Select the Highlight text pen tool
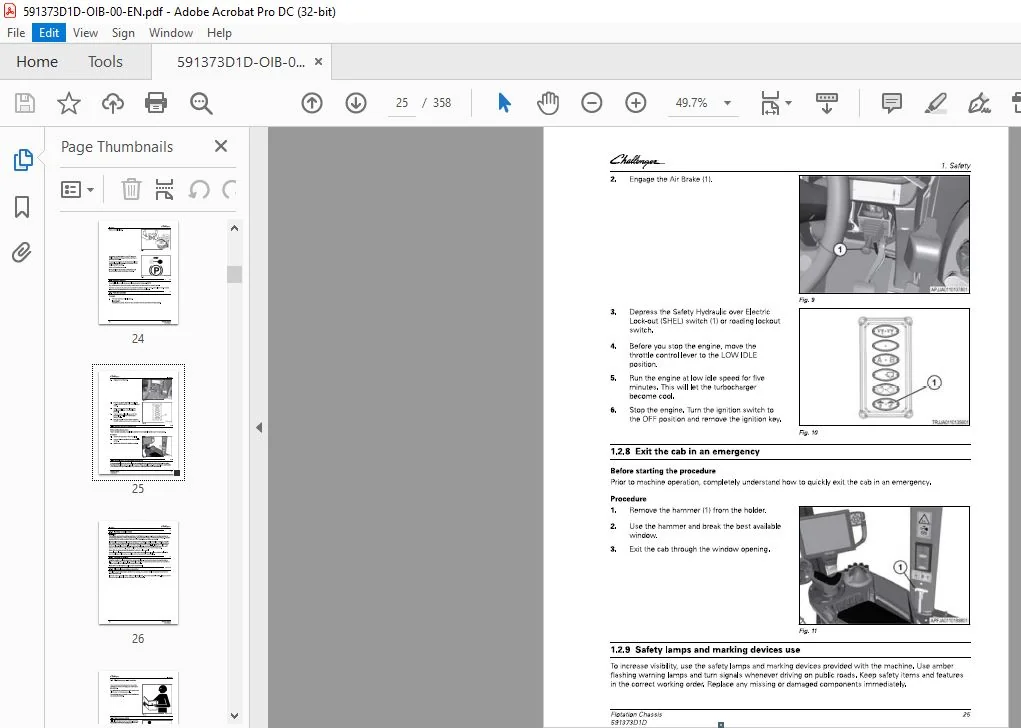 [936, 103]
